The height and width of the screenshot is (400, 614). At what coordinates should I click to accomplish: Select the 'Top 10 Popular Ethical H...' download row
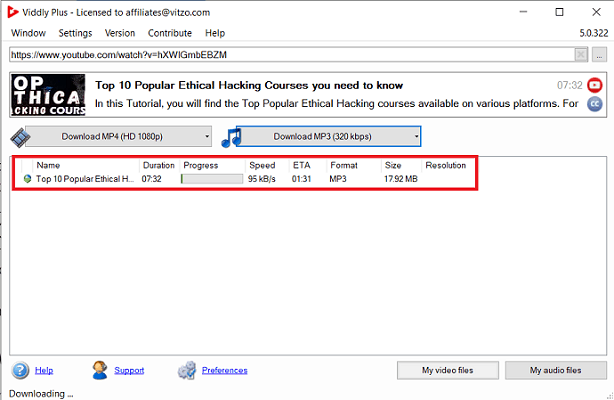click(x=245, y=179)
